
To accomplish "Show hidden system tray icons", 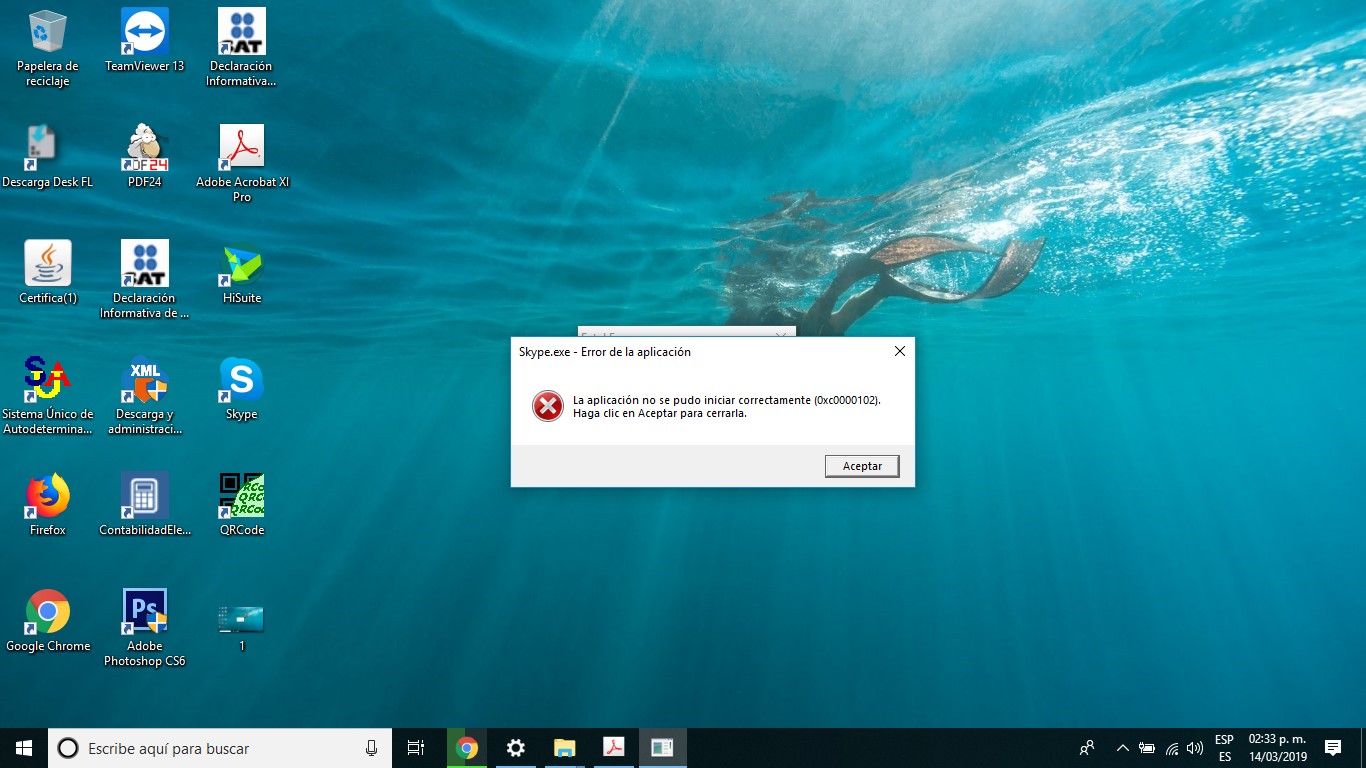I will pos(1122,748).
